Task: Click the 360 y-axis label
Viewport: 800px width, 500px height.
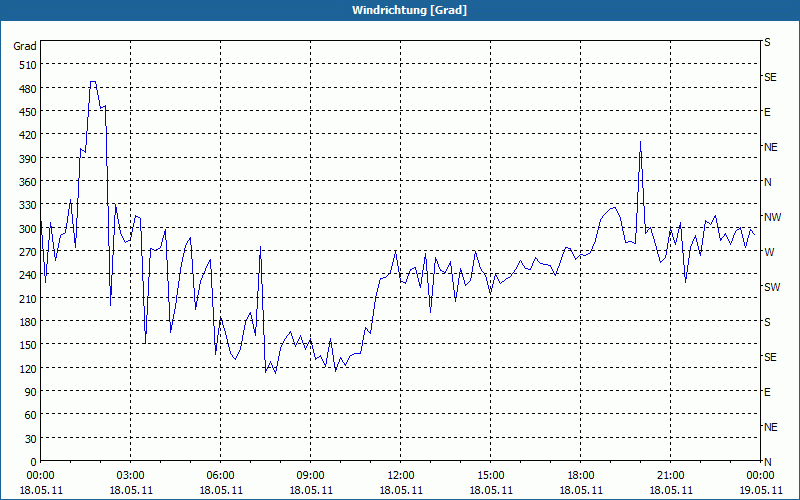Action: [28, 182]
